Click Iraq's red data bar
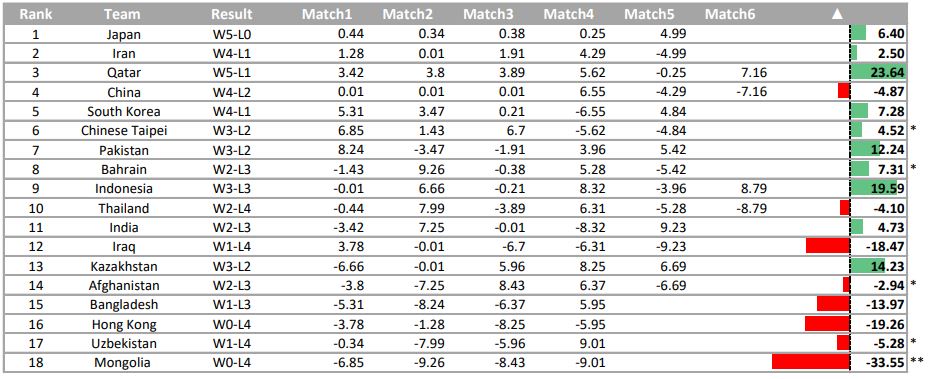This screenshot has height=379, width=929. point(828,246)
